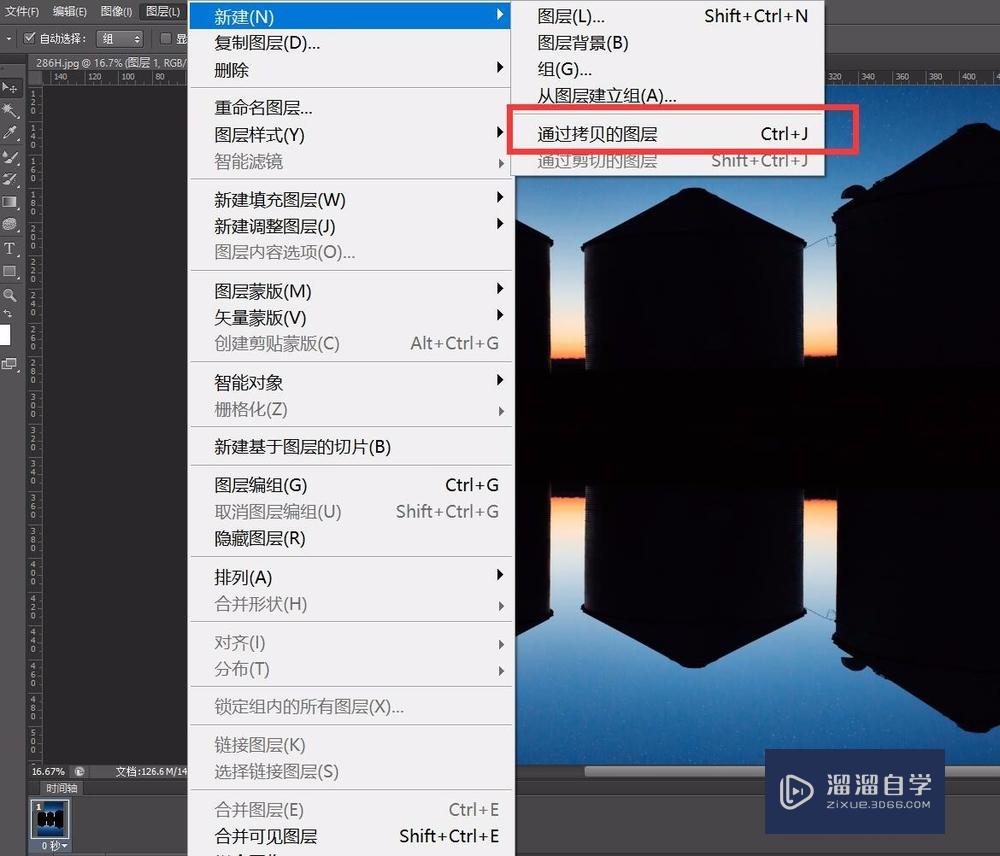
Task: Choose 合并图层(E) menu entry
Action: (x=349, y=809)
